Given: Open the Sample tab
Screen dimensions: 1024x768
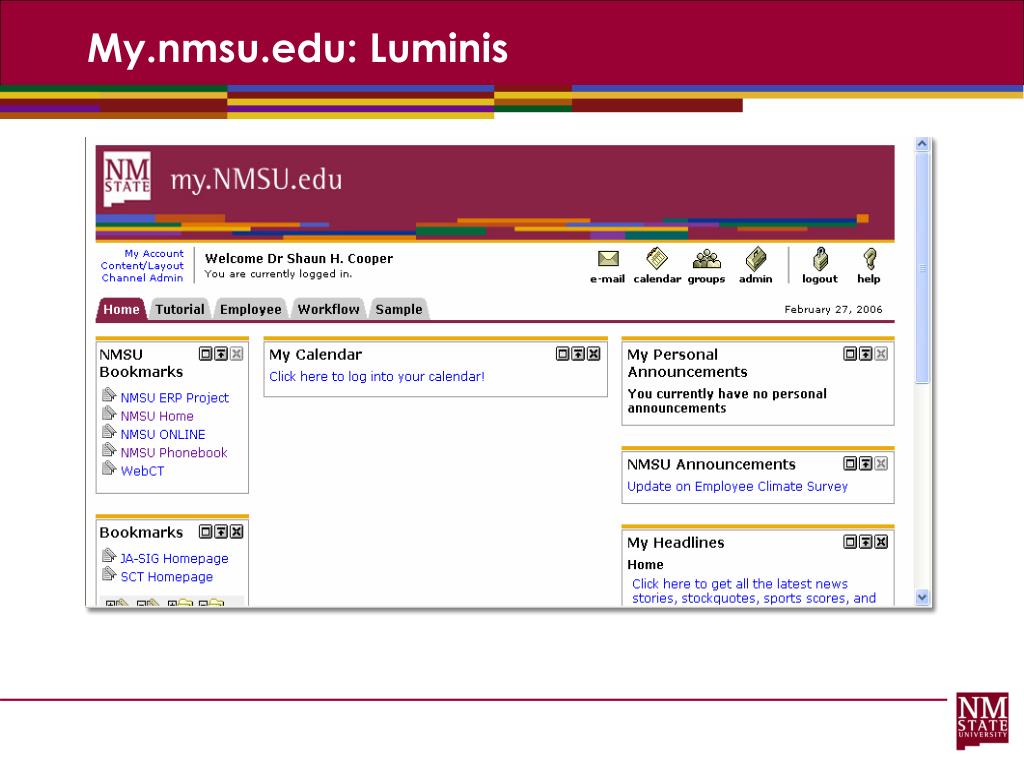Looking at the screenshot, I should pyautogui.click(x=399, y=310).
